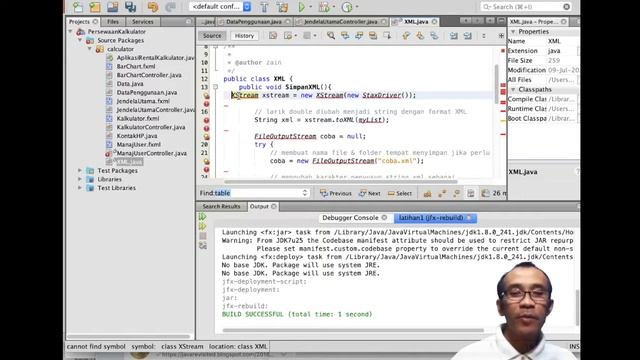Switch to the Files tab
The width and height of the screenshot is (640, 360).
tap(113, 22)
